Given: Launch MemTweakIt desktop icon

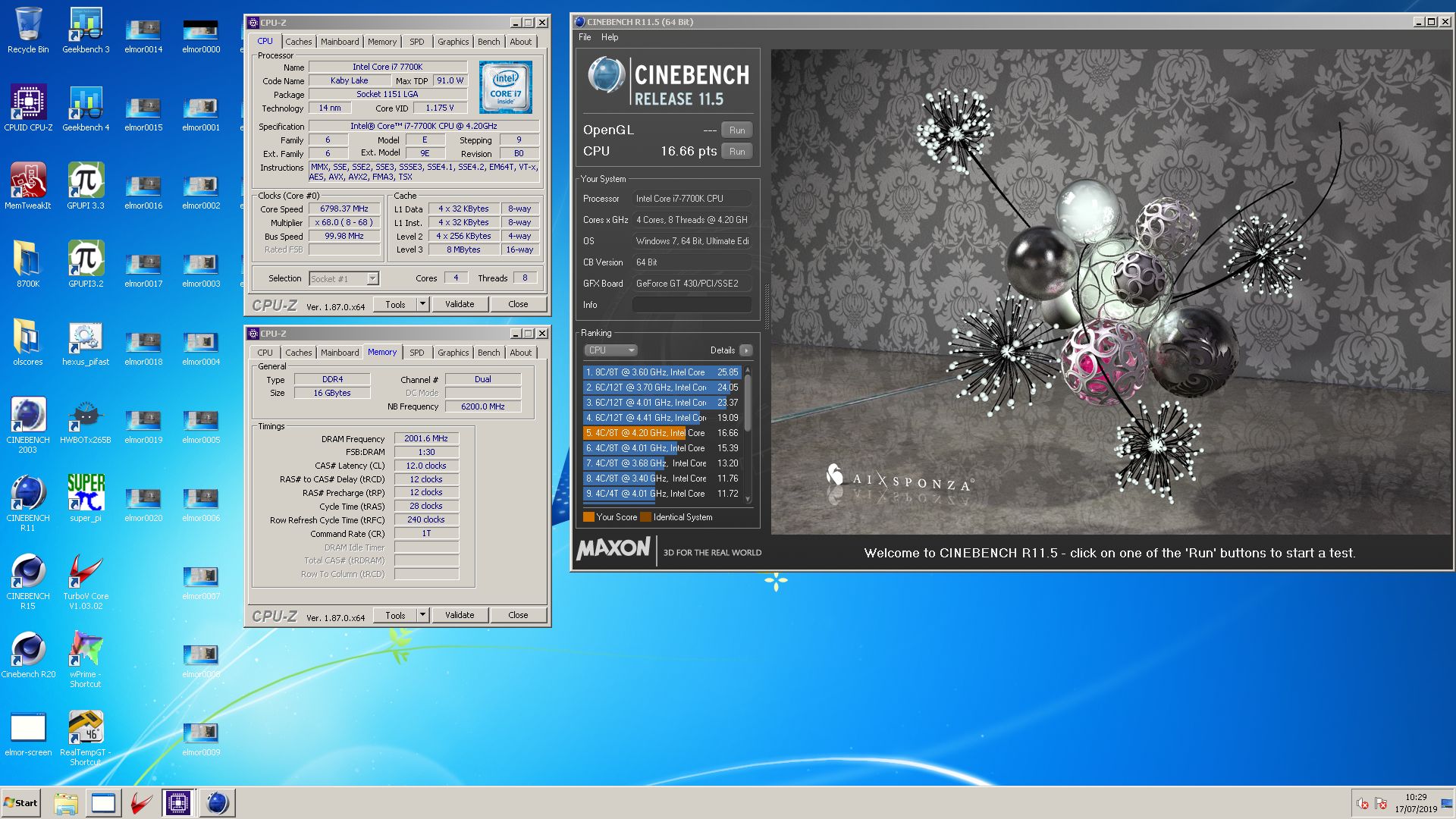Looking at the screenshot, I should click(x=28, y=187).
